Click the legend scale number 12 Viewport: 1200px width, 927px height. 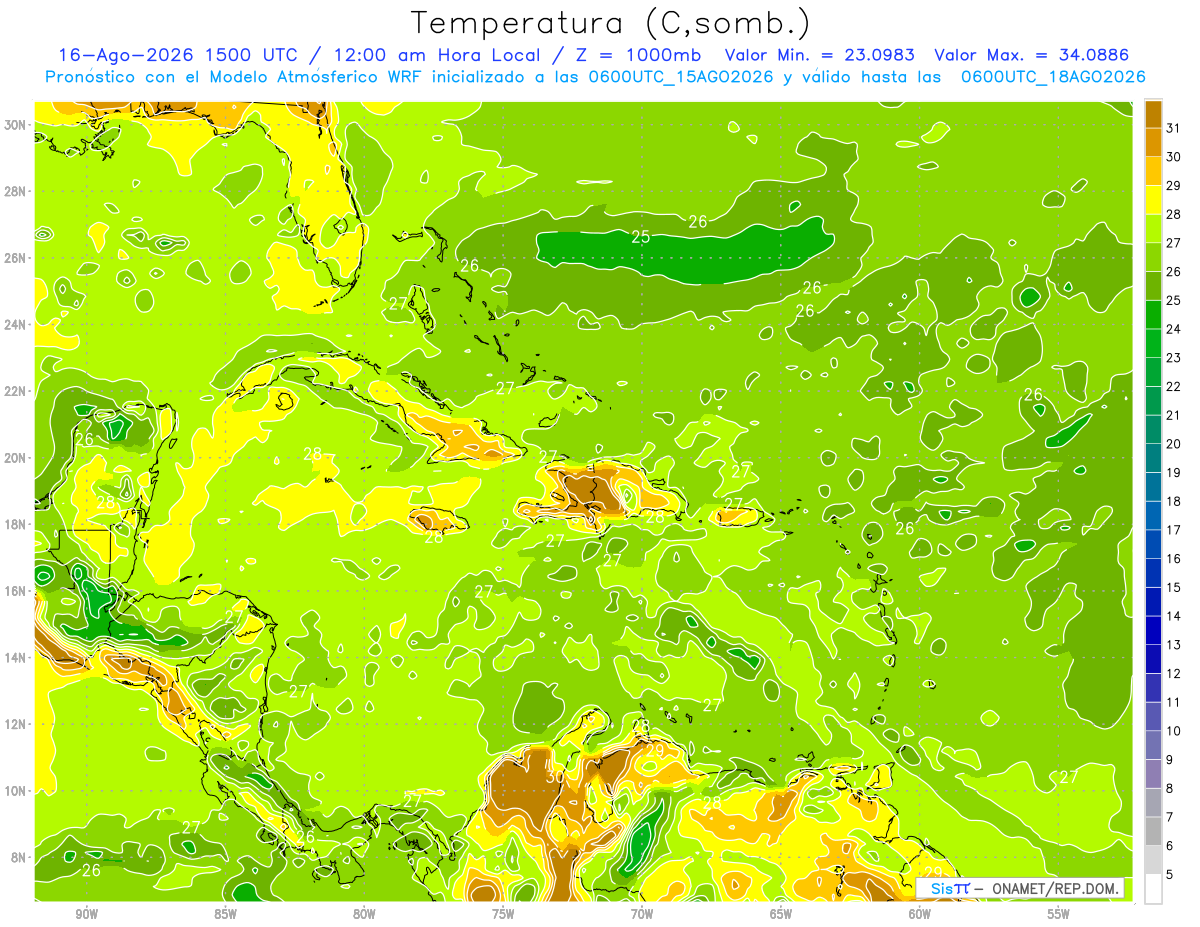tap(1174, 673)
